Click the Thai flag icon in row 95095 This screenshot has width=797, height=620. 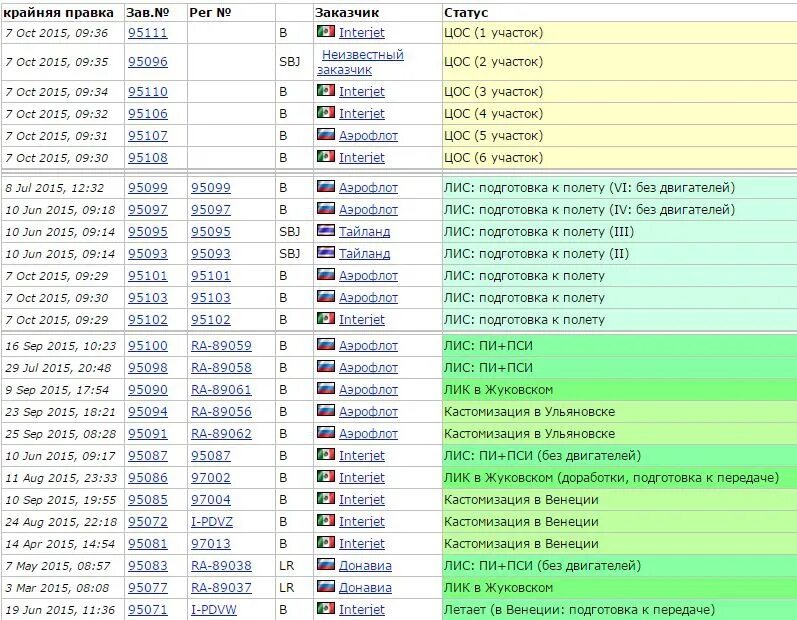[326, 231]
